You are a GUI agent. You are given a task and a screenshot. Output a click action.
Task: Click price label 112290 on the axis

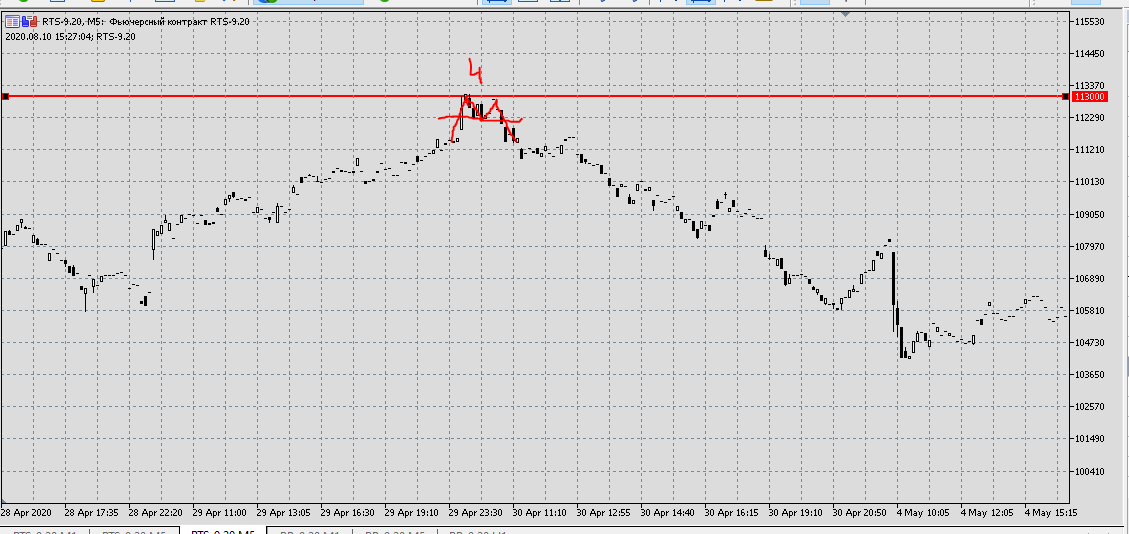1089,118
